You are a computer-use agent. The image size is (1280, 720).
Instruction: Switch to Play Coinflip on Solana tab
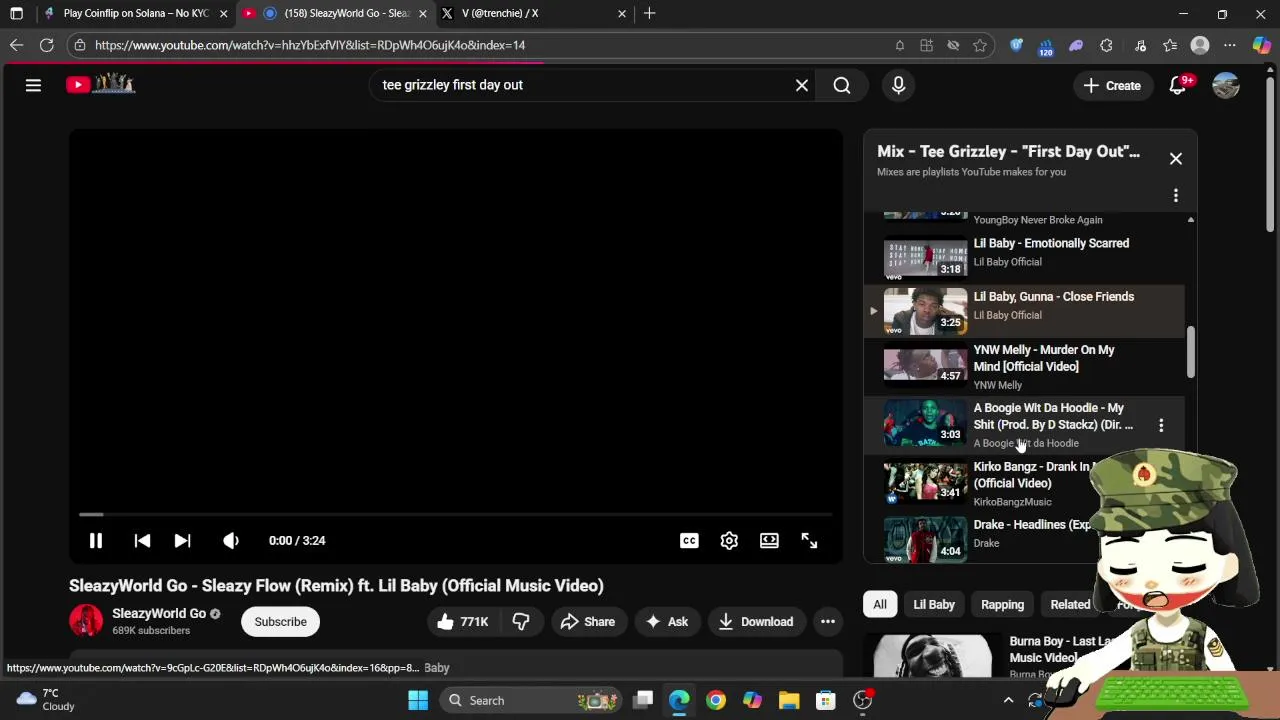pos(135,14)
